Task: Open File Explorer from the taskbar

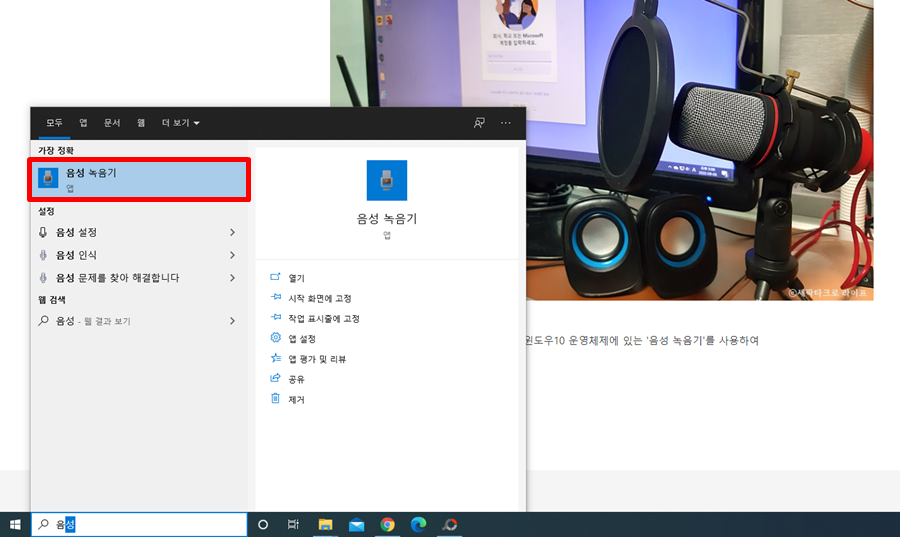Action: 325,524
